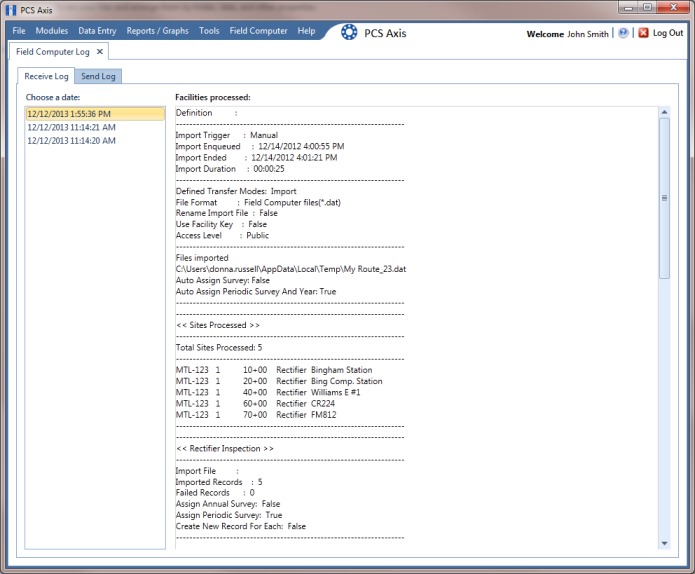695x574 pixels.
Task: Click the Import Duration 00:00:25 line
Action: 230,169
